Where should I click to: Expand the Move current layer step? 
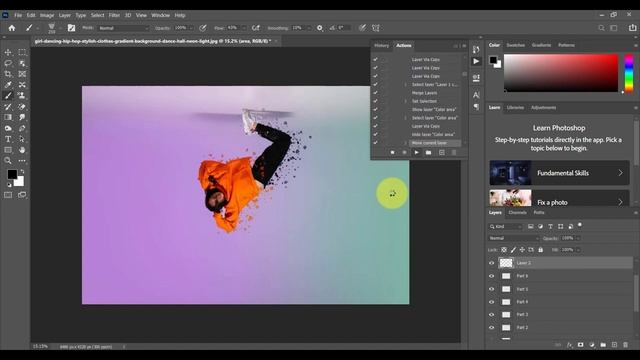click(x=405, y=143)
